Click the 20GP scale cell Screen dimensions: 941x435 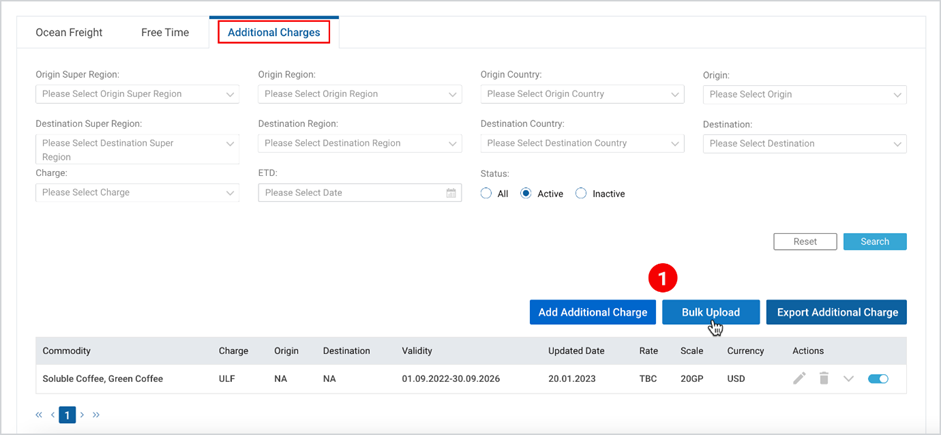click(692, 379)
